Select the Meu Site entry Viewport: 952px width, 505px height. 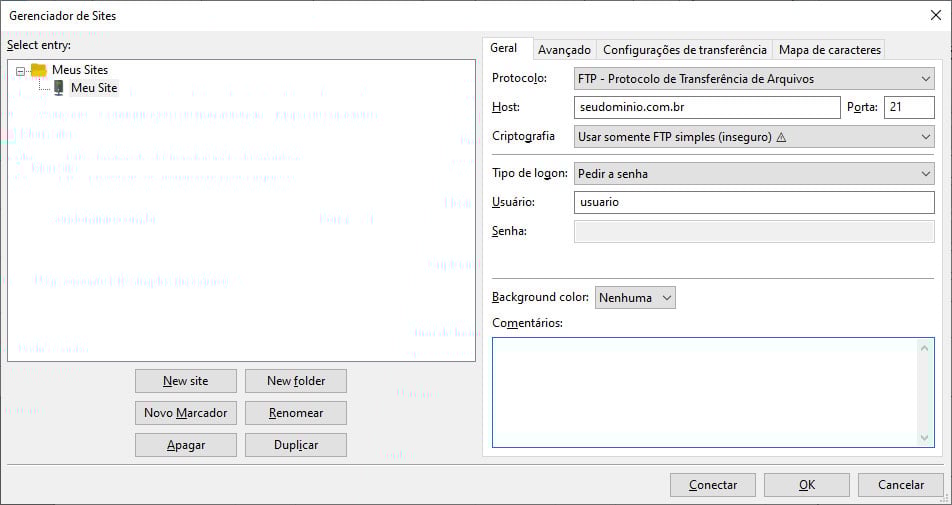tap(94, 88)
